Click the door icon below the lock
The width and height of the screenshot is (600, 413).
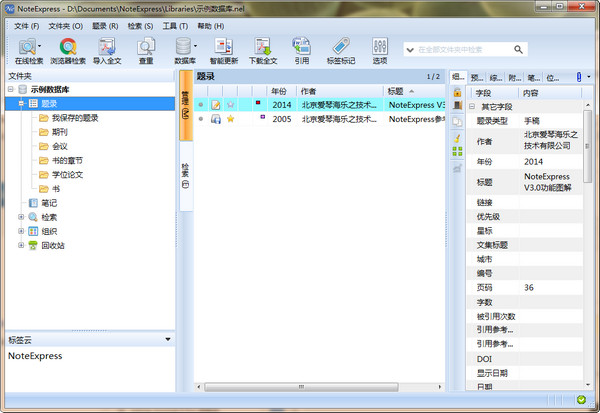tap(457, 105)
